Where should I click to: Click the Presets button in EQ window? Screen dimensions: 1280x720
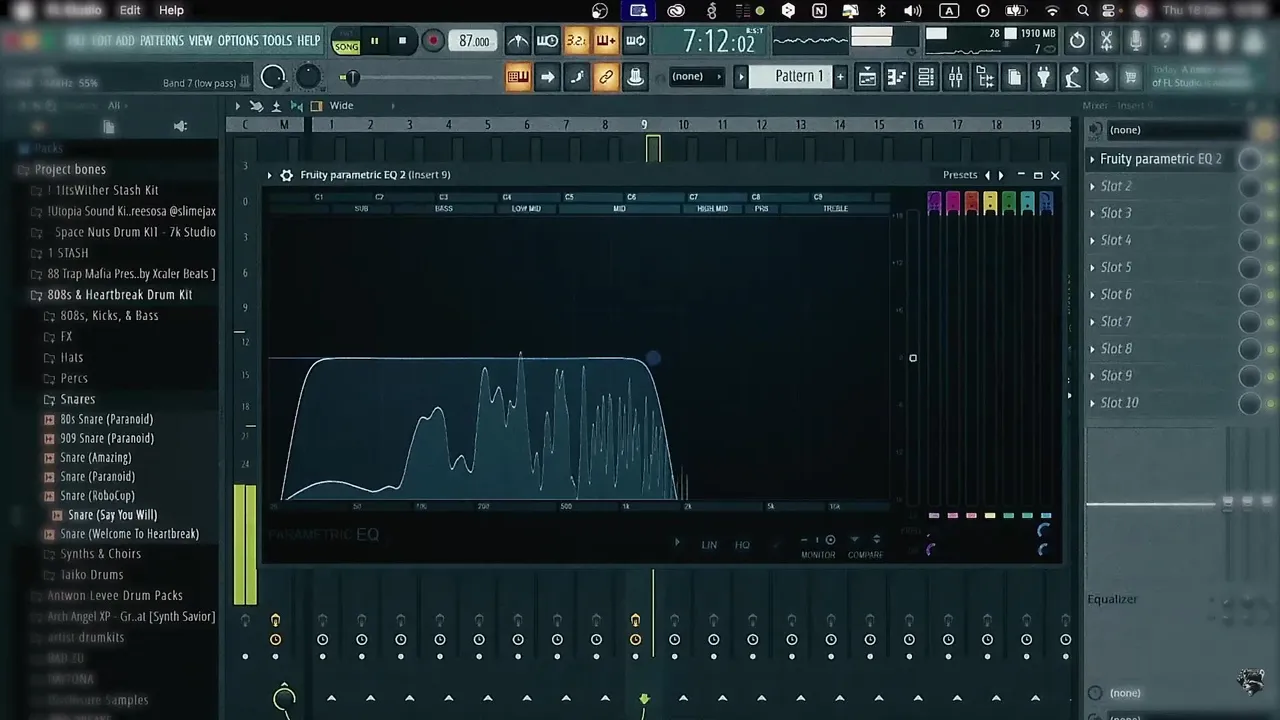[960, 175]
